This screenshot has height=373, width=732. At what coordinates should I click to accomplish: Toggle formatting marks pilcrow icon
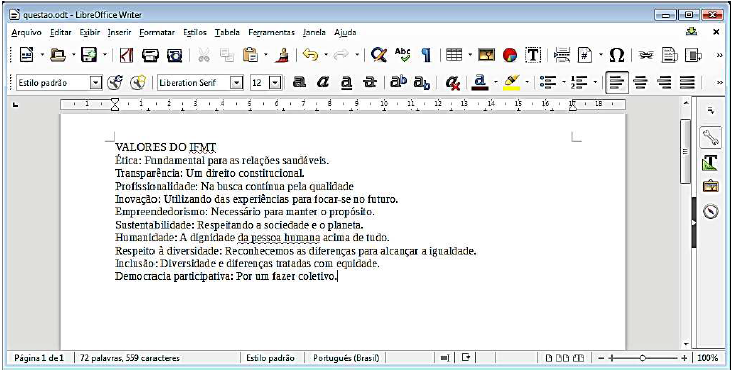426,55
